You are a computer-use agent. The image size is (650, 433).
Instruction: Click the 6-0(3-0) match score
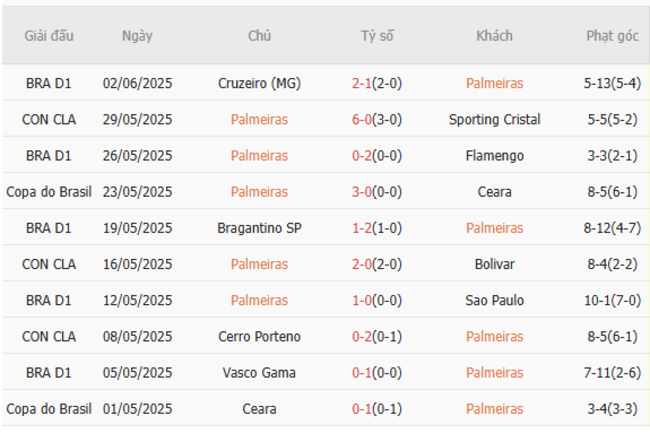tap(377, 120)
